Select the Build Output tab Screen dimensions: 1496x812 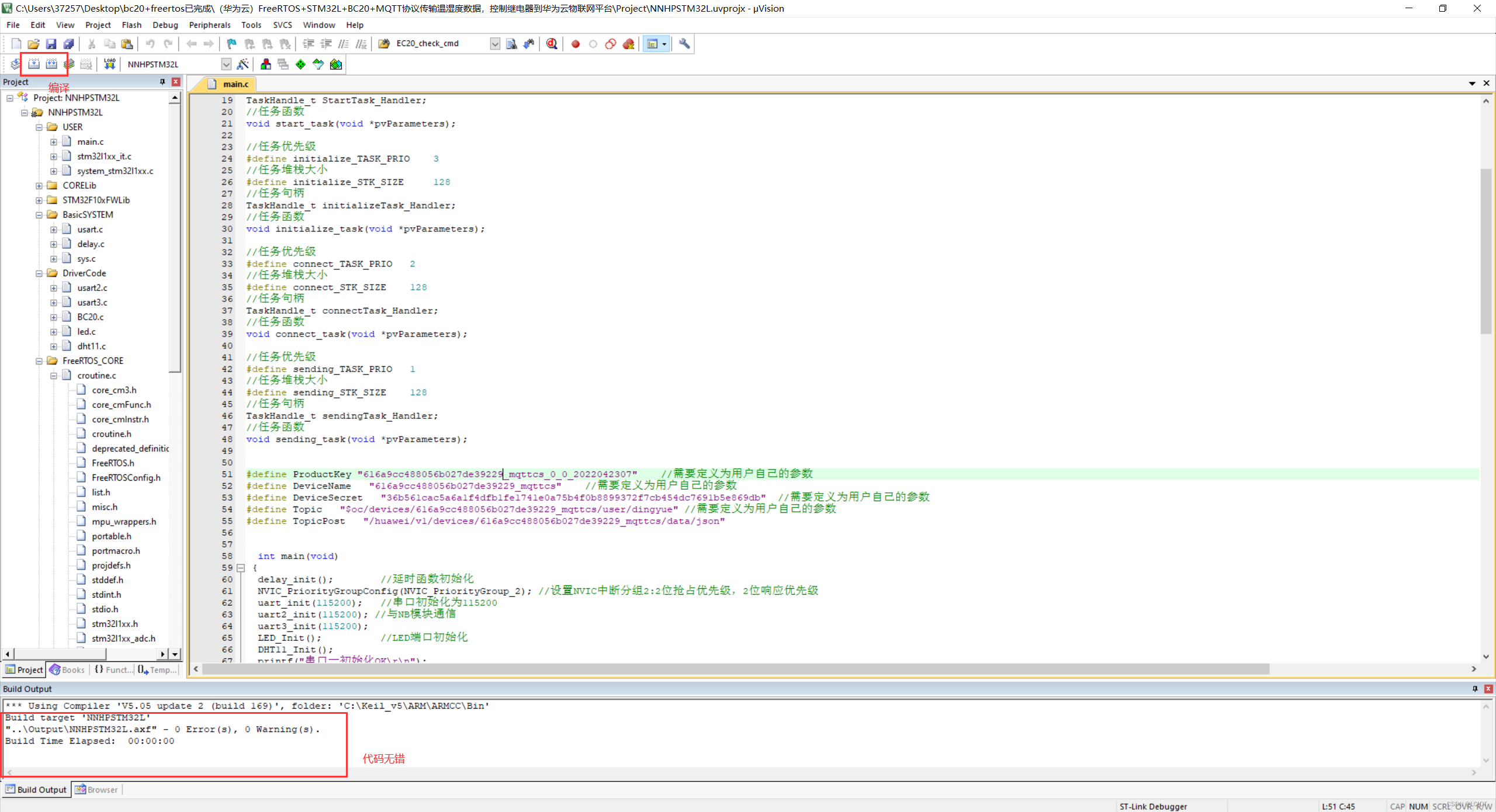pyautogui.click(x=36, y=790)
